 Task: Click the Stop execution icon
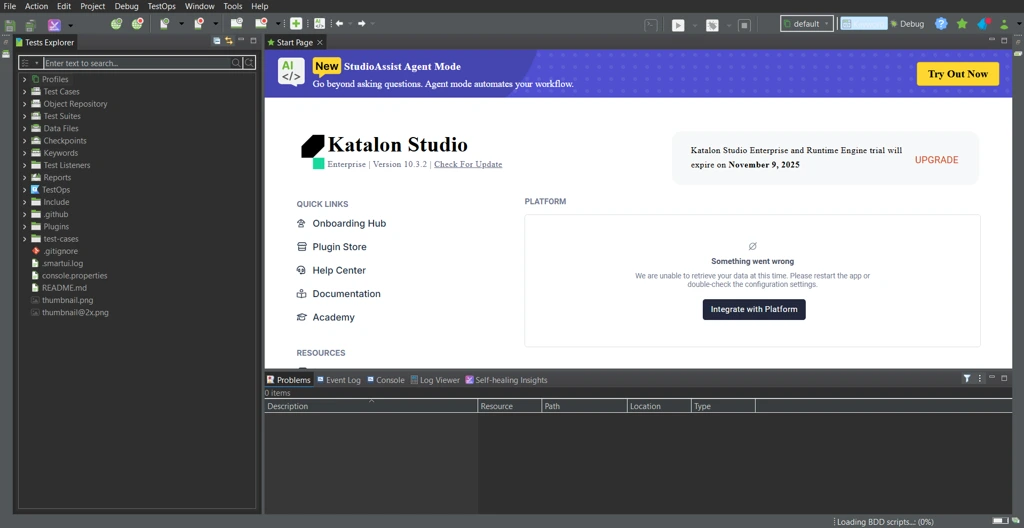(744, 25)
